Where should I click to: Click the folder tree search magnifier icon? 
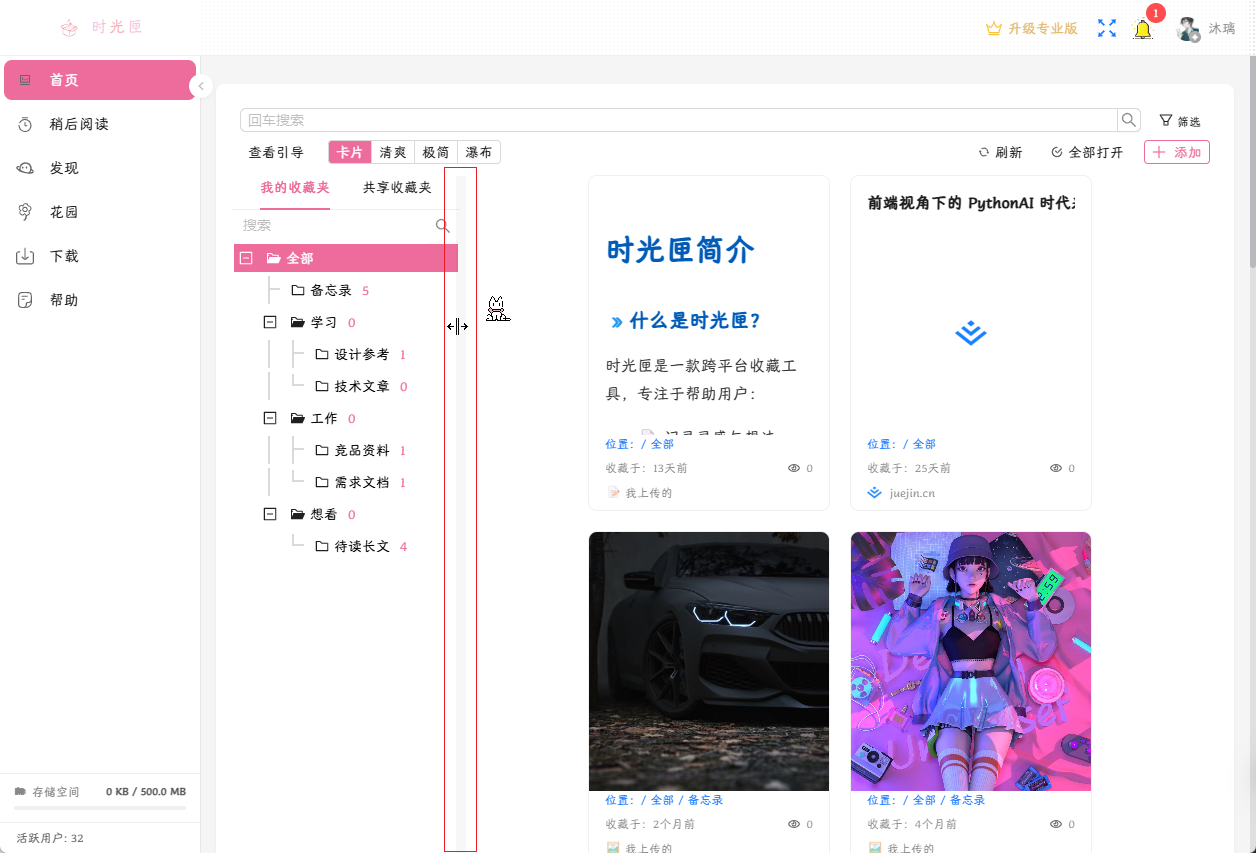pyautogui.click(x=443, y=226)
